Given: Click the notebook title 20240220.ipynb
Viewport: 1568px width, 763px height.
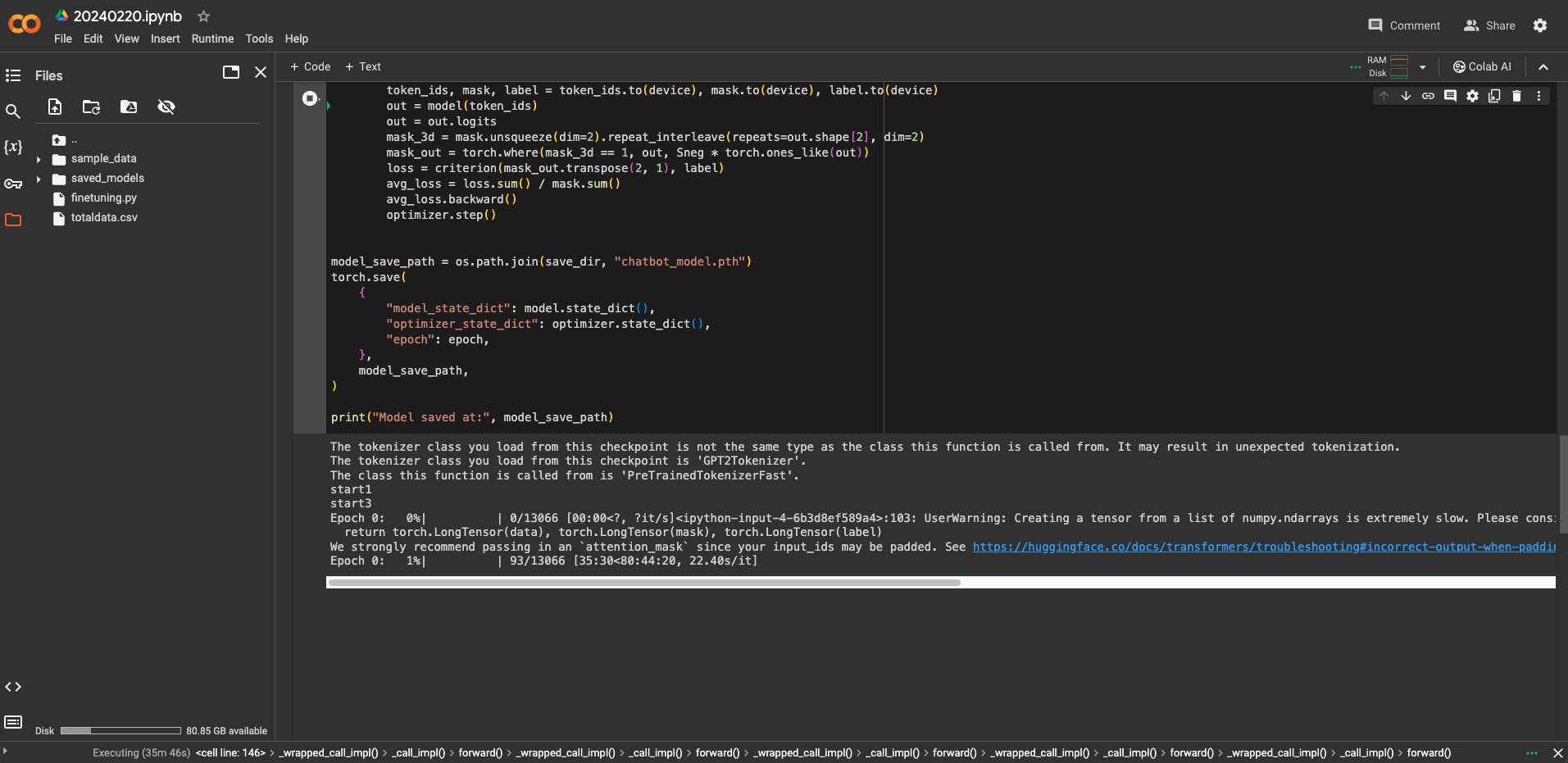Looking at the screenshot, I should pos(128,16).
